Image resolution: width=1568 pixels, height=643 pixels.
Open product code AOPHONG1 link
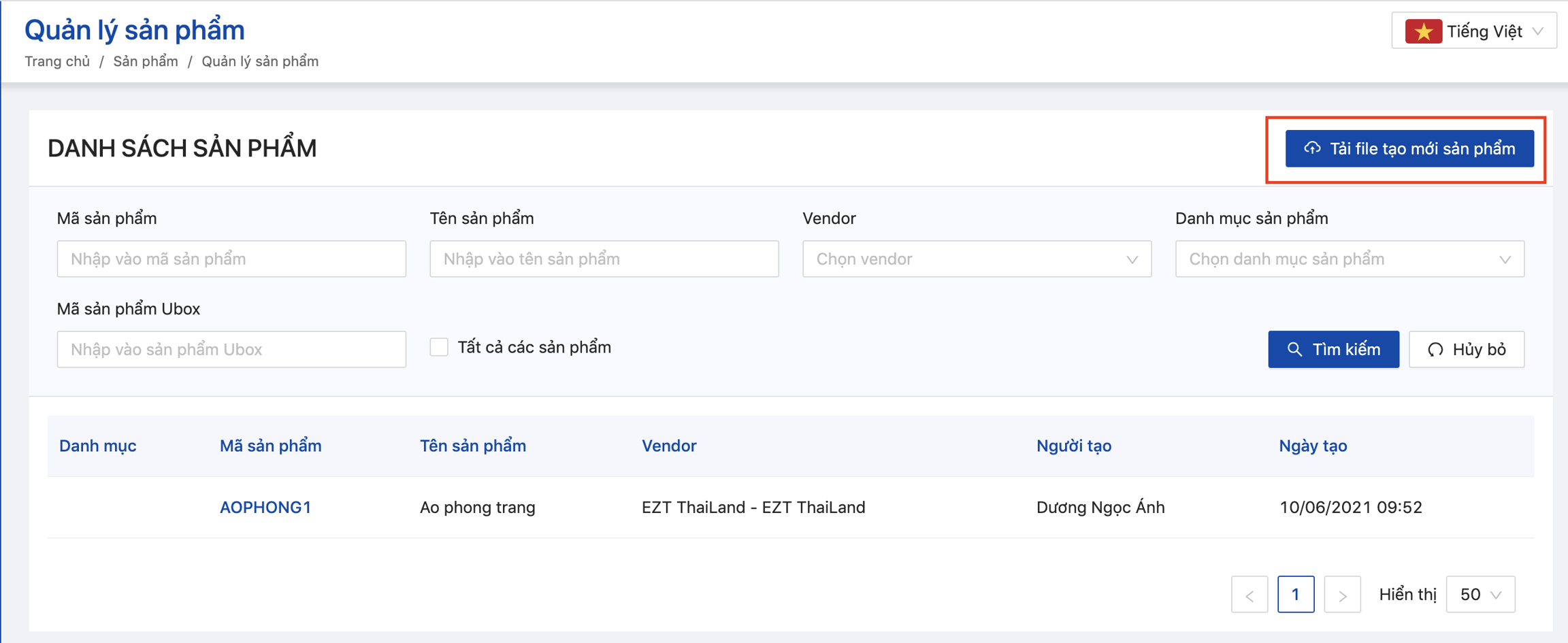265,508
